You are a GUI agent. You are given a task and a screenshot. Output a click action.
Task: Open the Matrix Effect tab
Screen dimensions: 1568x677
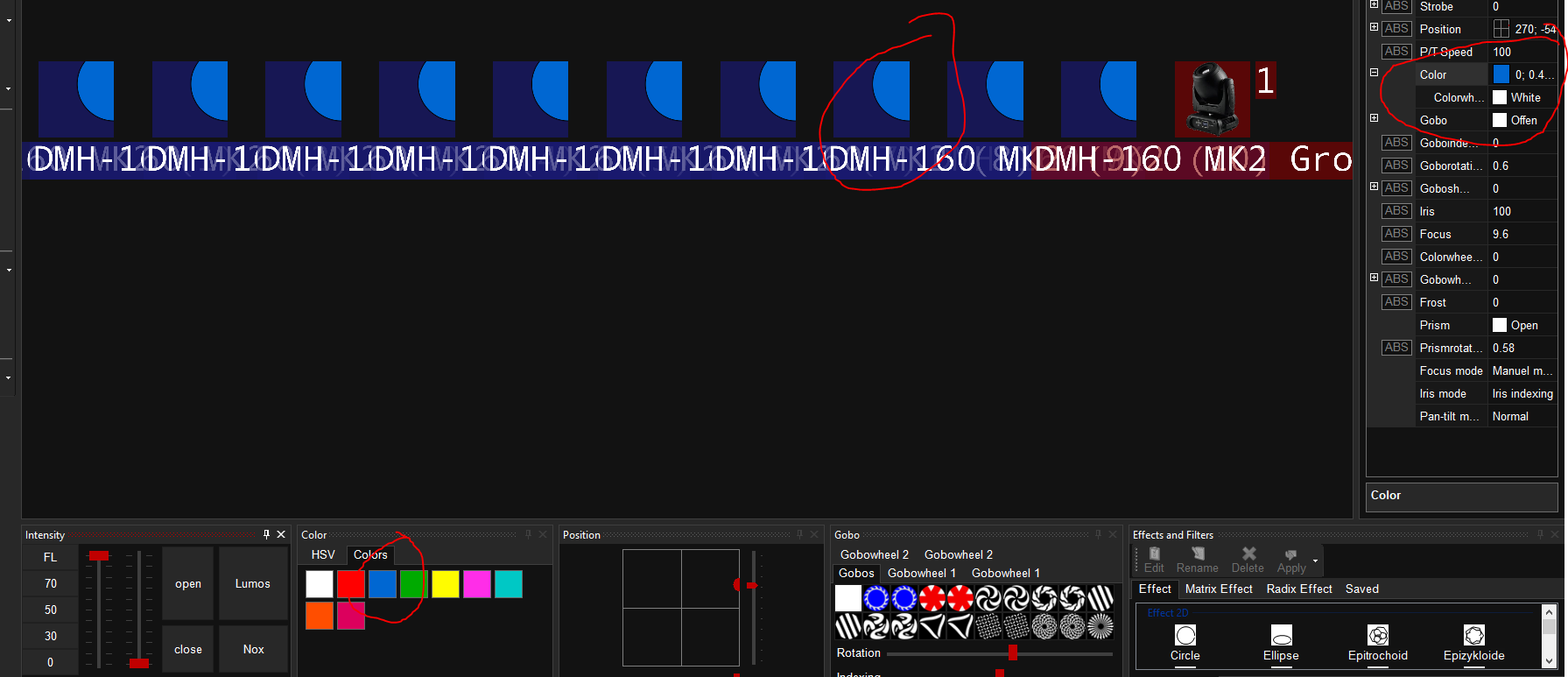pos(1218,589)
